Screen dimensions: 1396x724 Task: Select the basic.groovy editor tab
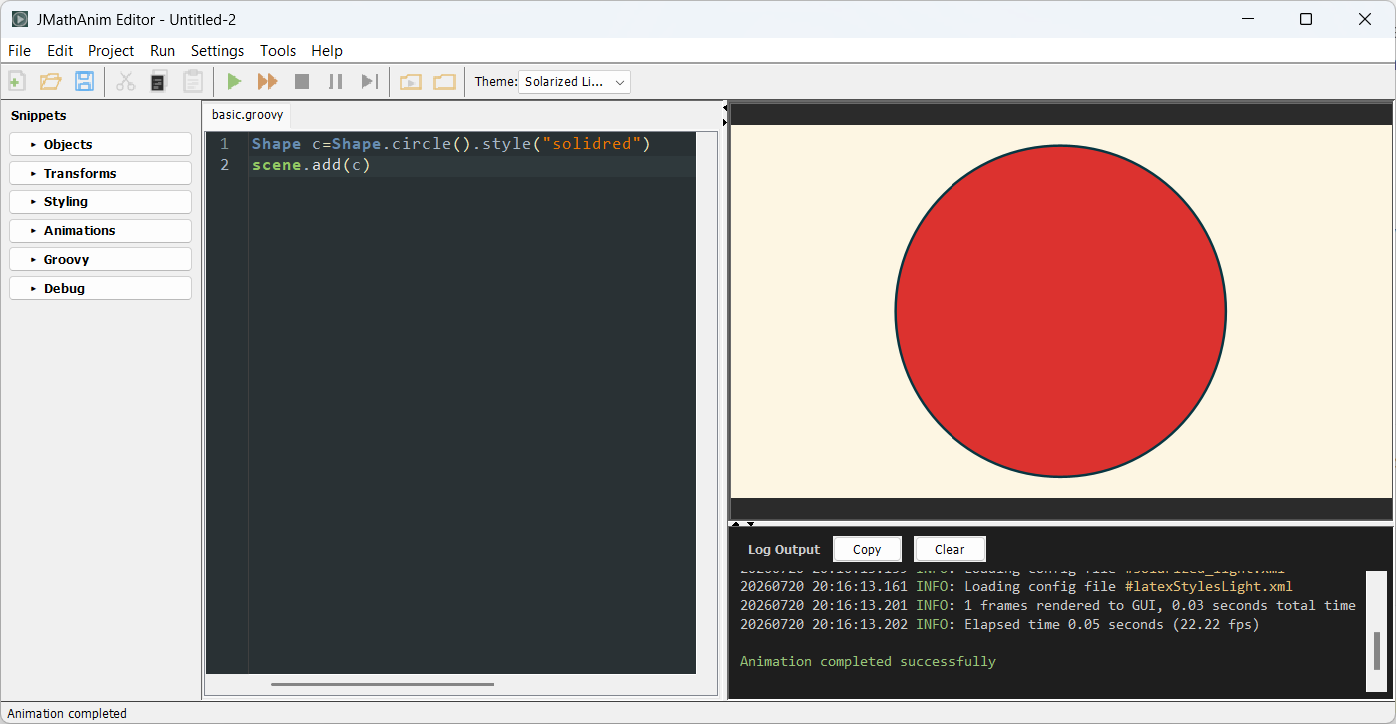pyautogui.click(x=247, y=115)
